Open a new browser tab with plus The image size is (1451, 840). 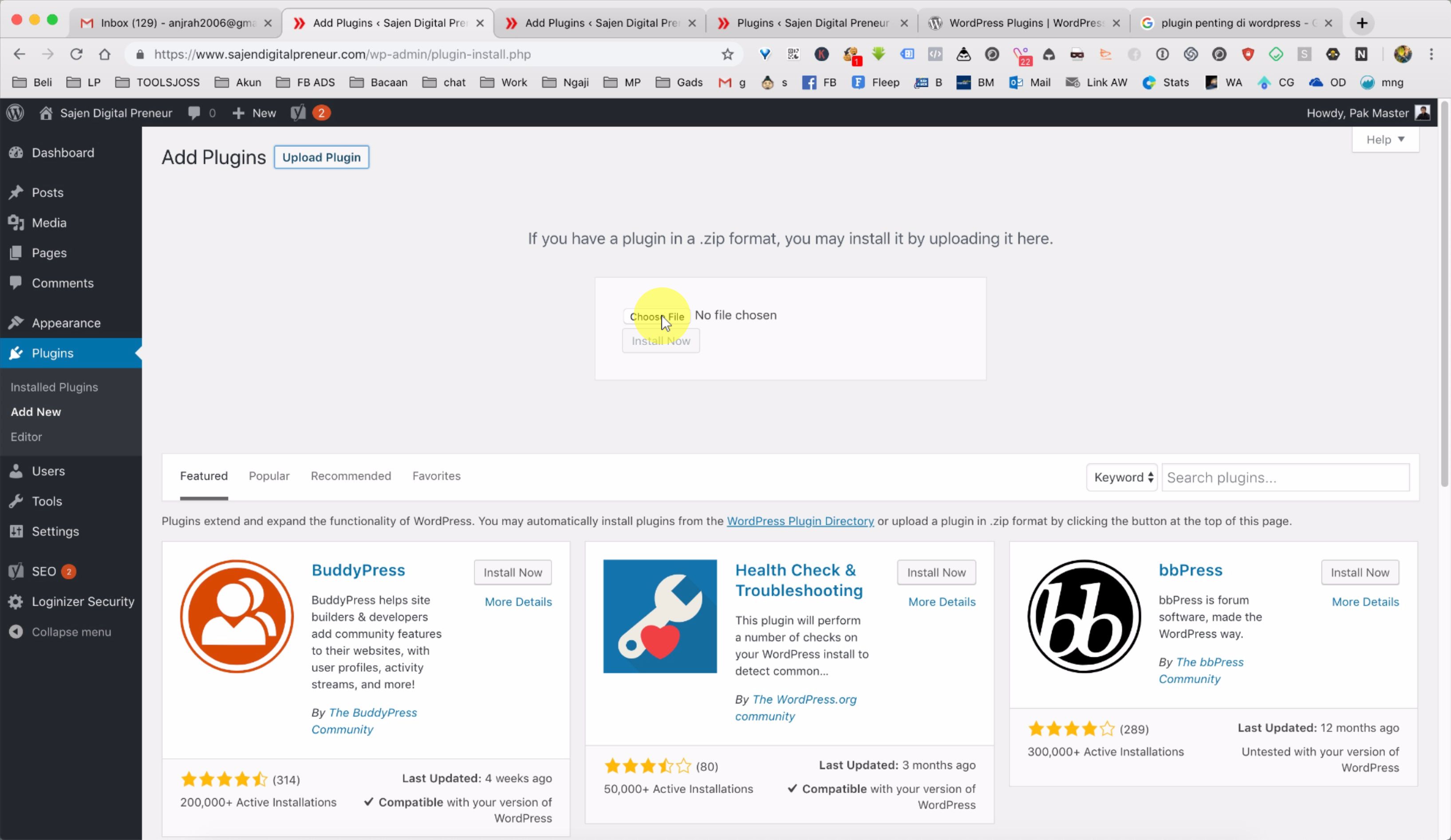(1362, 23)
